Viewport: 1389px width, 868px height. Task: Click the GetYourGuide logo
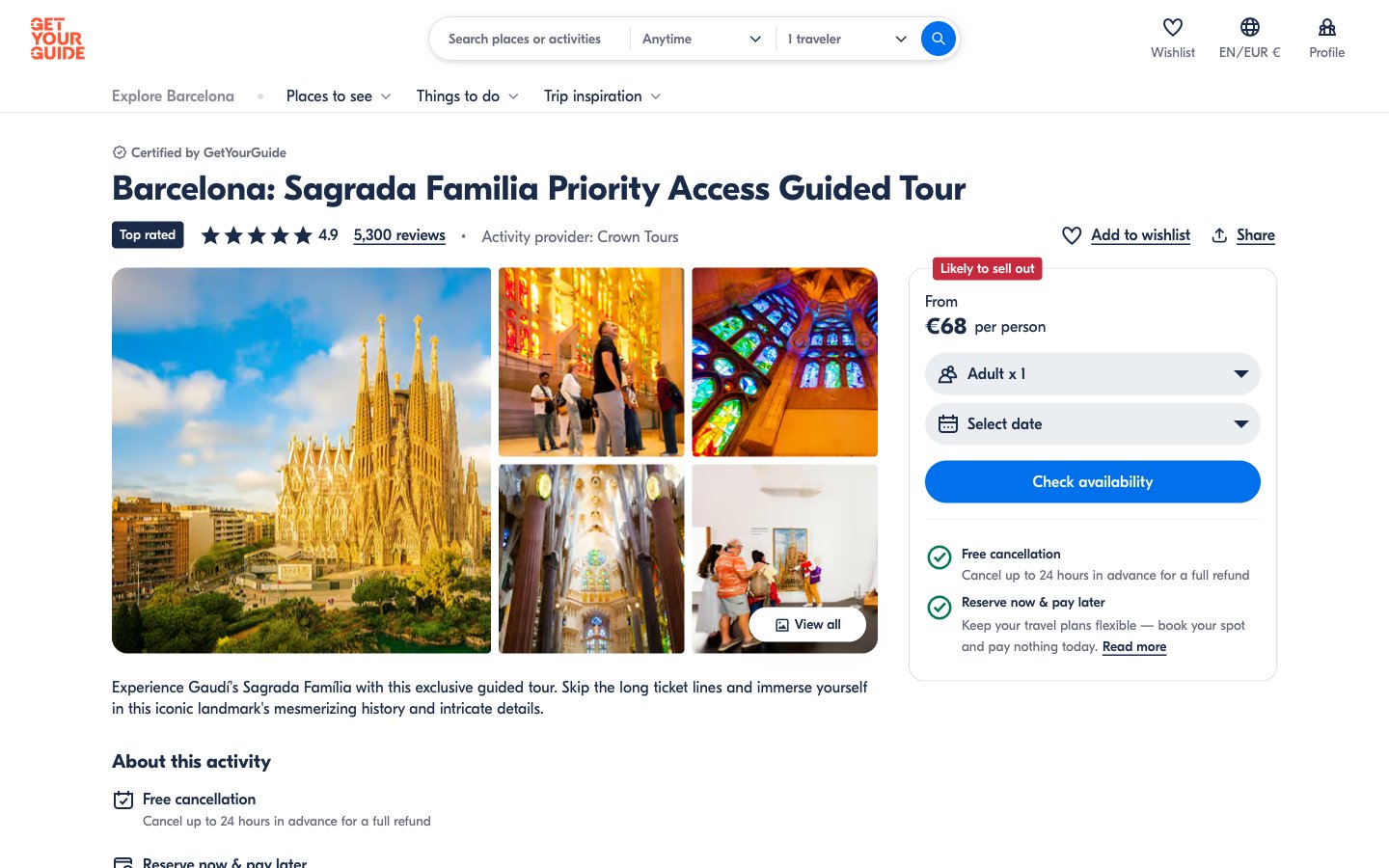coord(57,39)
